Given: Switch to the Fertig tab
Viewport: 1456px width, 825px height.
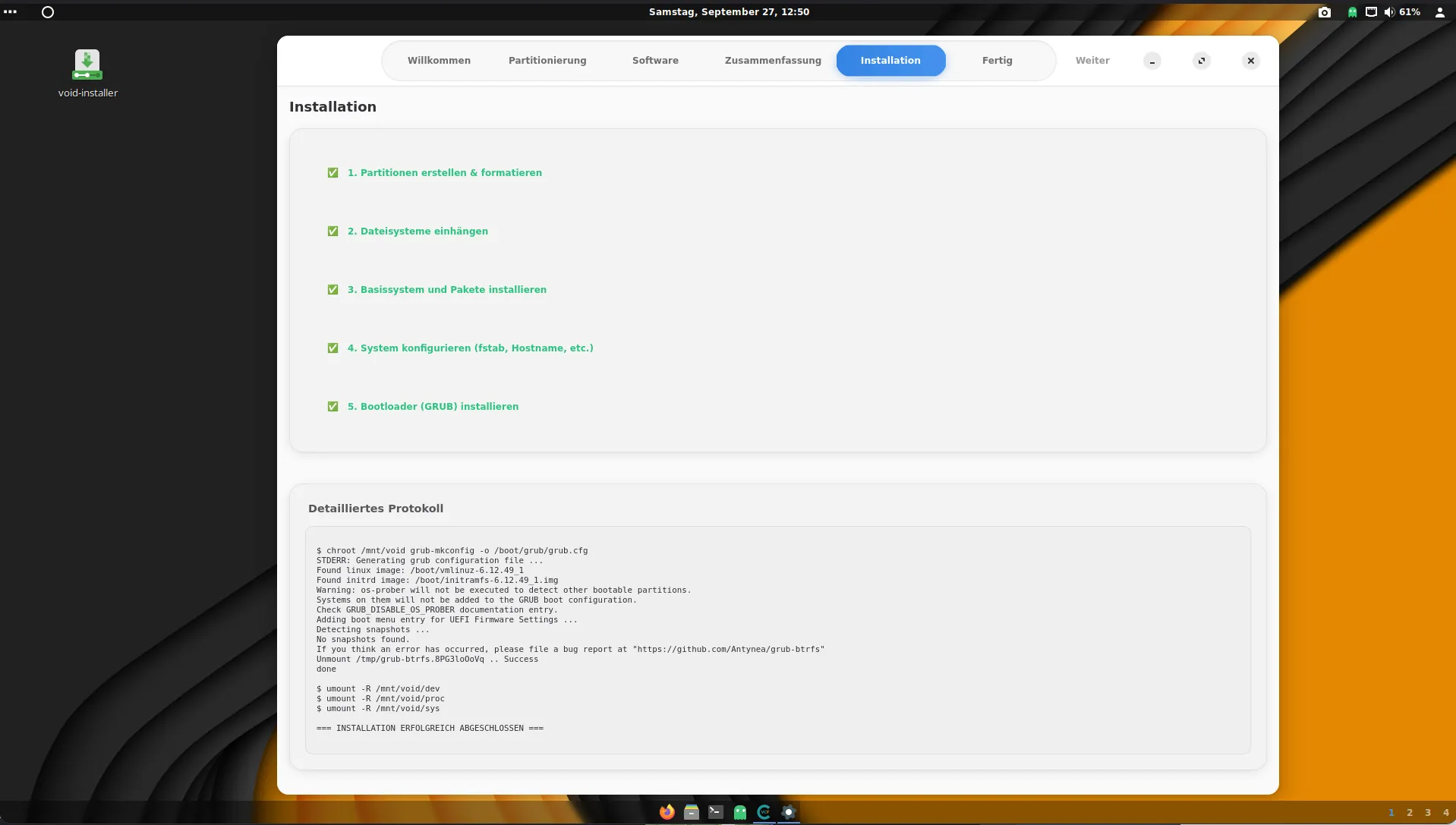Looking at the screenshot, I should [997, 61].
